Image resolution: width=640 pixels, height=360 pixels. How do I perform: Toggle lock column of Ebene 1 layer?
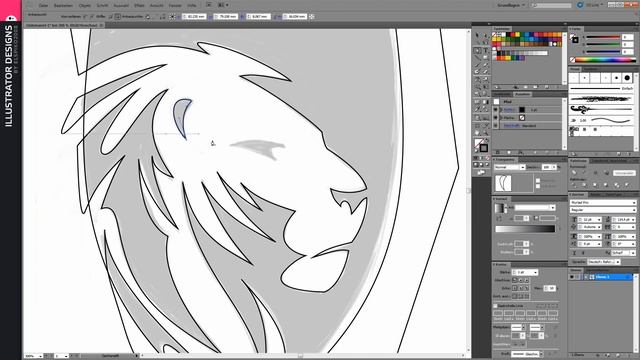pyautogui.click(x=579, y=277)
